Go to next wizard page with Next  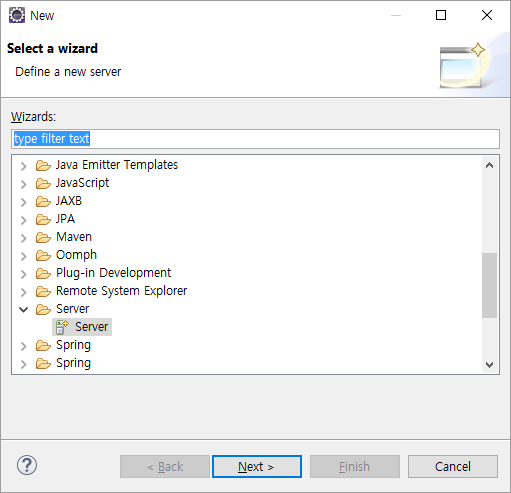[x=257, y=466]
